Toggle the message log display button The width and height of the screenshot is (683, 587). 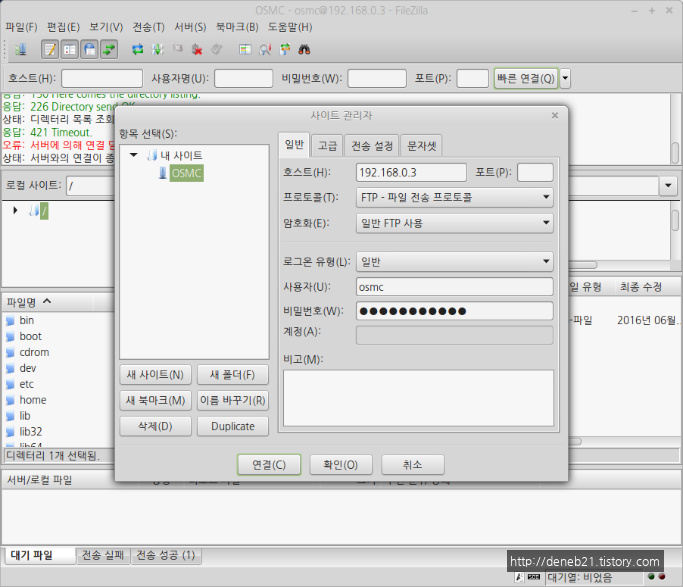50,49
